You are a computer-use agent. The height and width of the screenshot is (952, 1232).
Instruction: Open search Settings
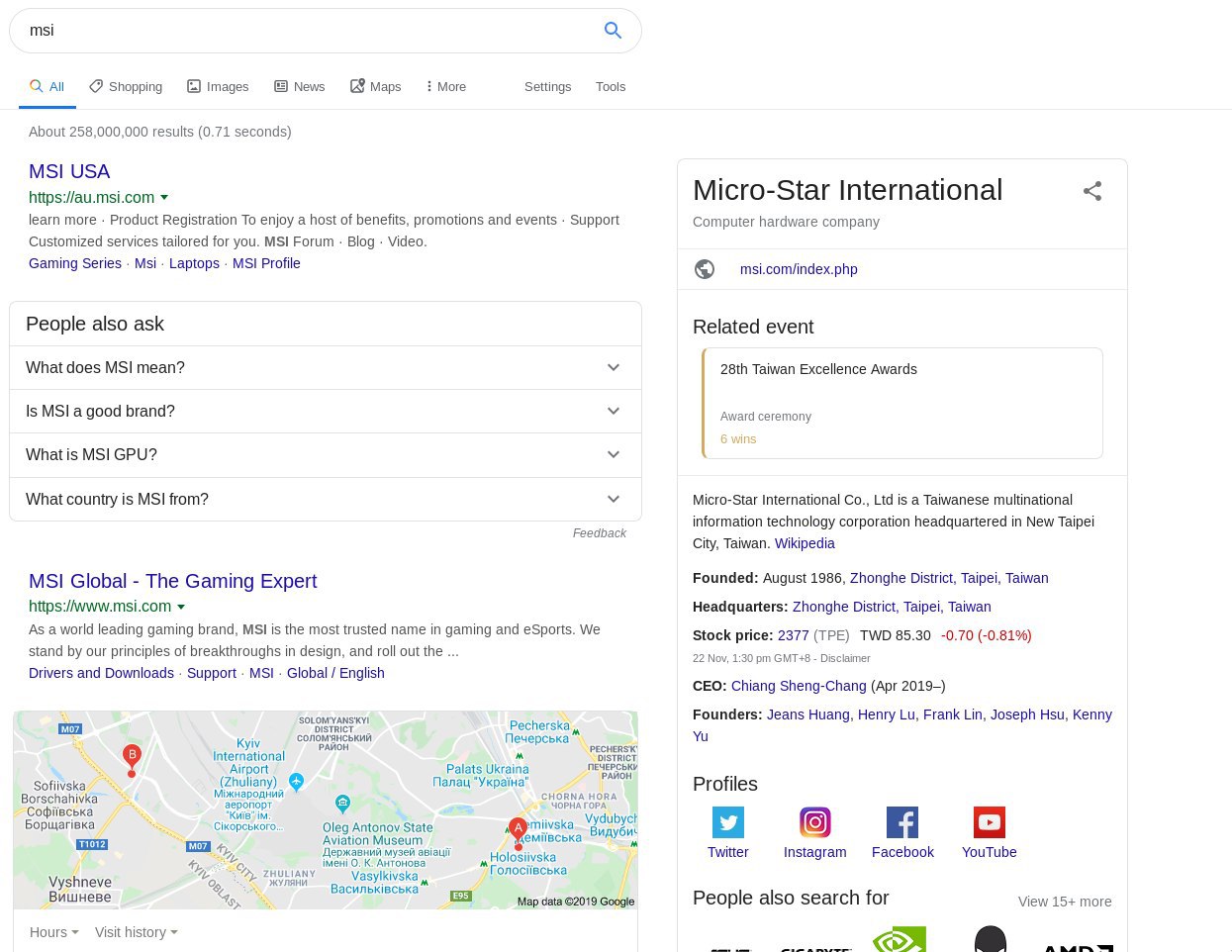(548, 87)
